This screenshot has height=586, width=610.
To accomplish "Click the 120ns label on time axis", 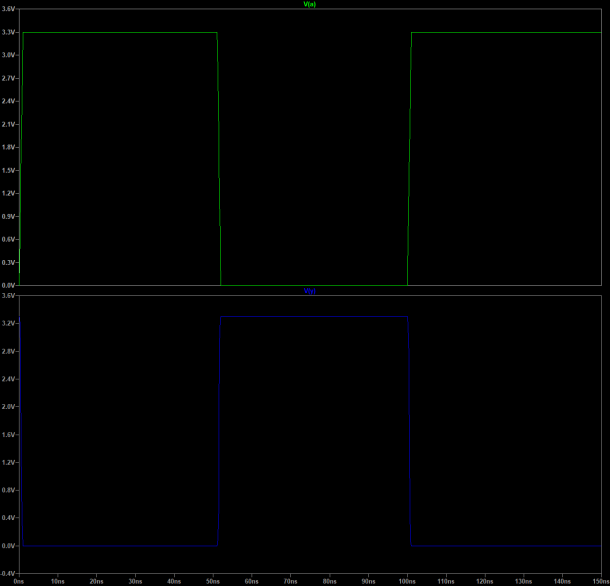I will pos(484,580).
